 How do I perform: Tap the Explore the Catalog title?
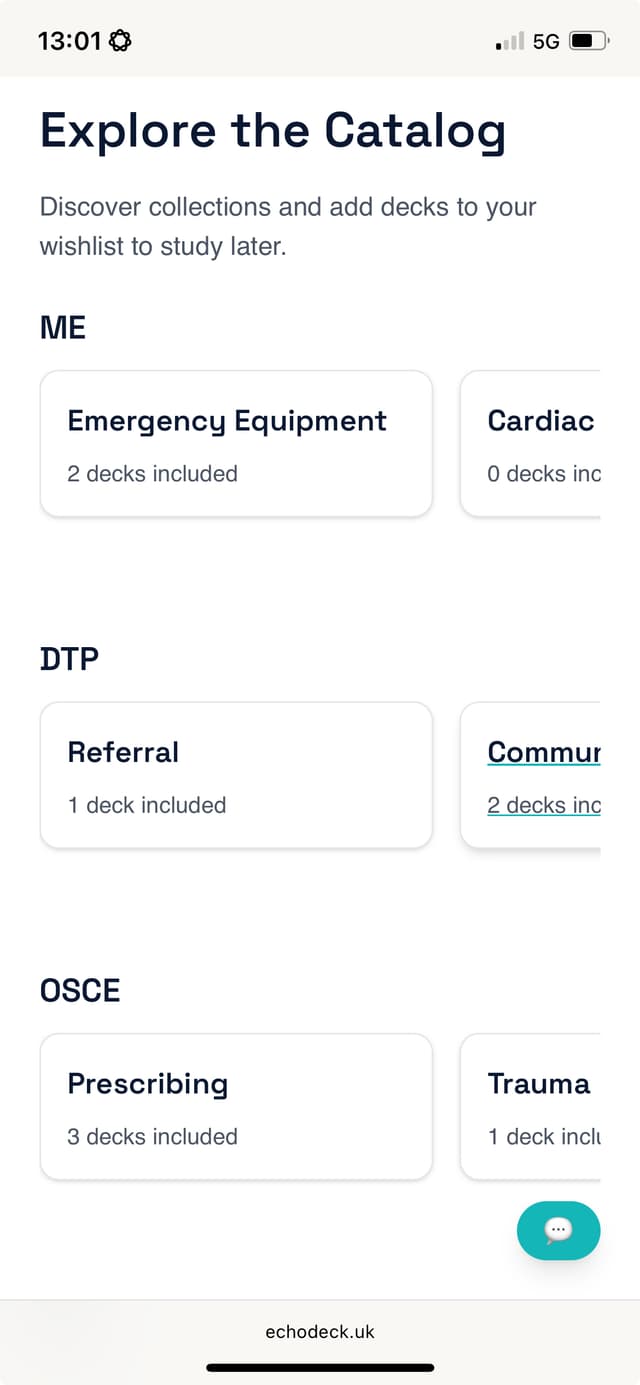272,131
